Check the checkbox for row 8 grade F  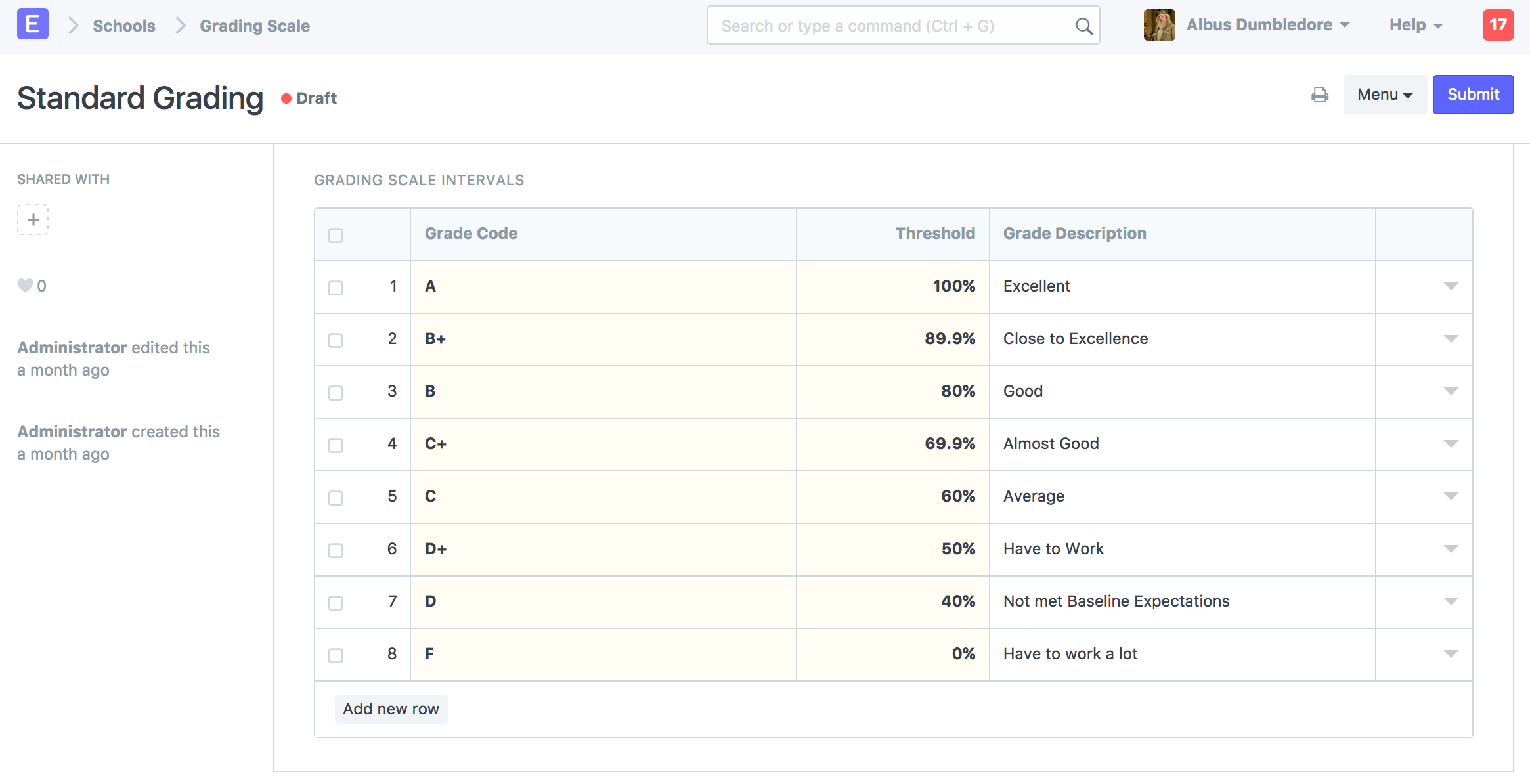tap(336, 655)
